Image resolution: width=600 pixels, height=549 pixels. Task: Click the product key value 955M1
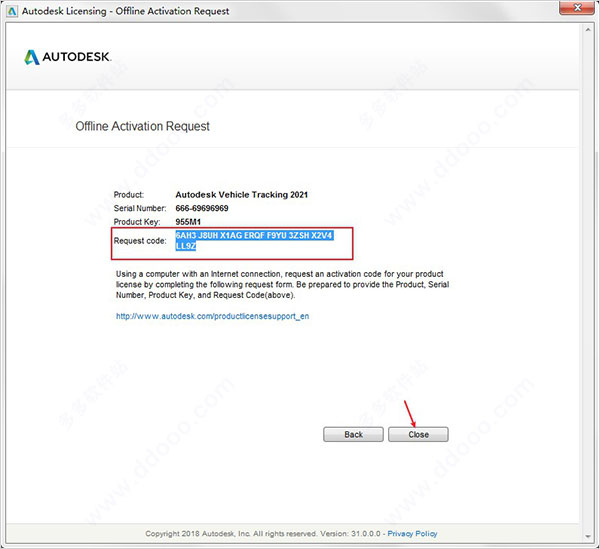point(188,222)
